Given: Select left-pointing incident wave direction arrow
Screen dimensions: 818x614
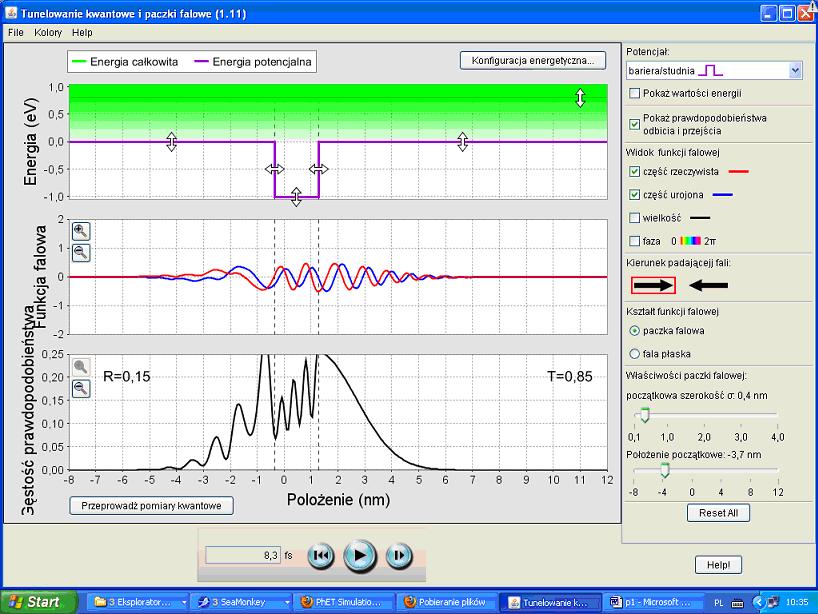Looking at the screenshot, I should click(708, 285).
